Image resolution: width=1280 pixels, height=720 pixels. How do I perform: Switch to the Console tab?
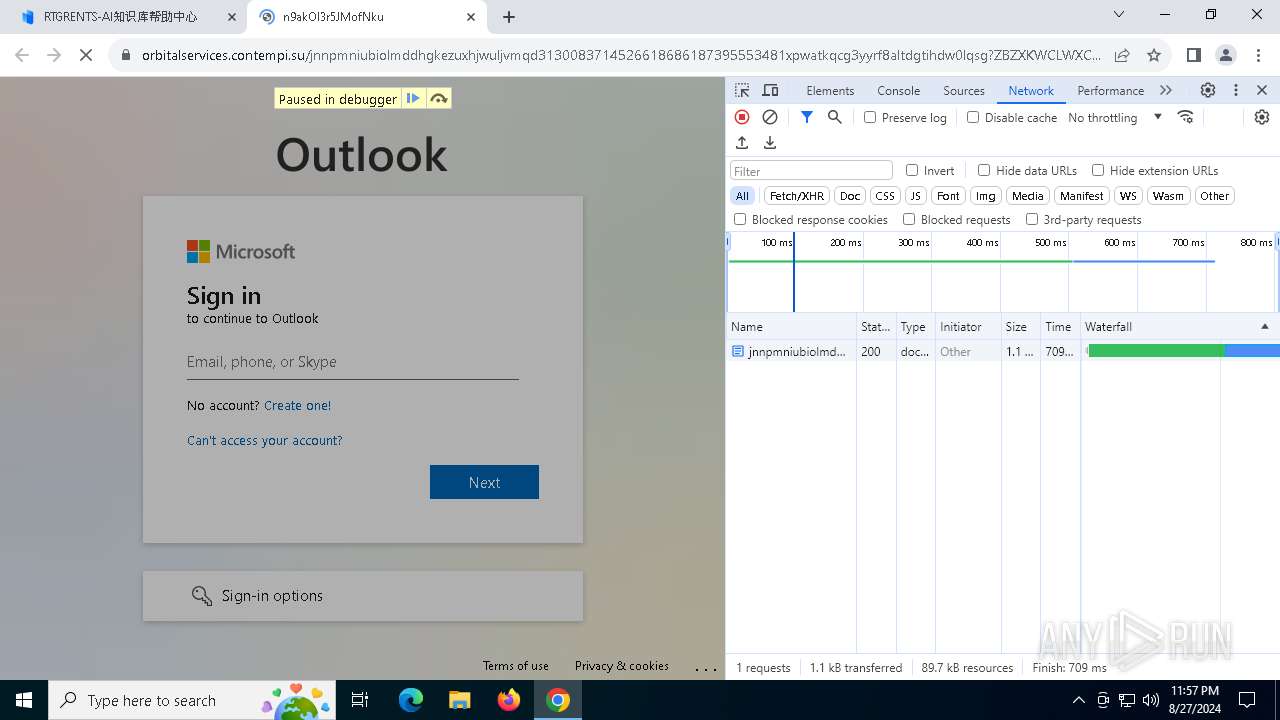[x=898, y=90]
